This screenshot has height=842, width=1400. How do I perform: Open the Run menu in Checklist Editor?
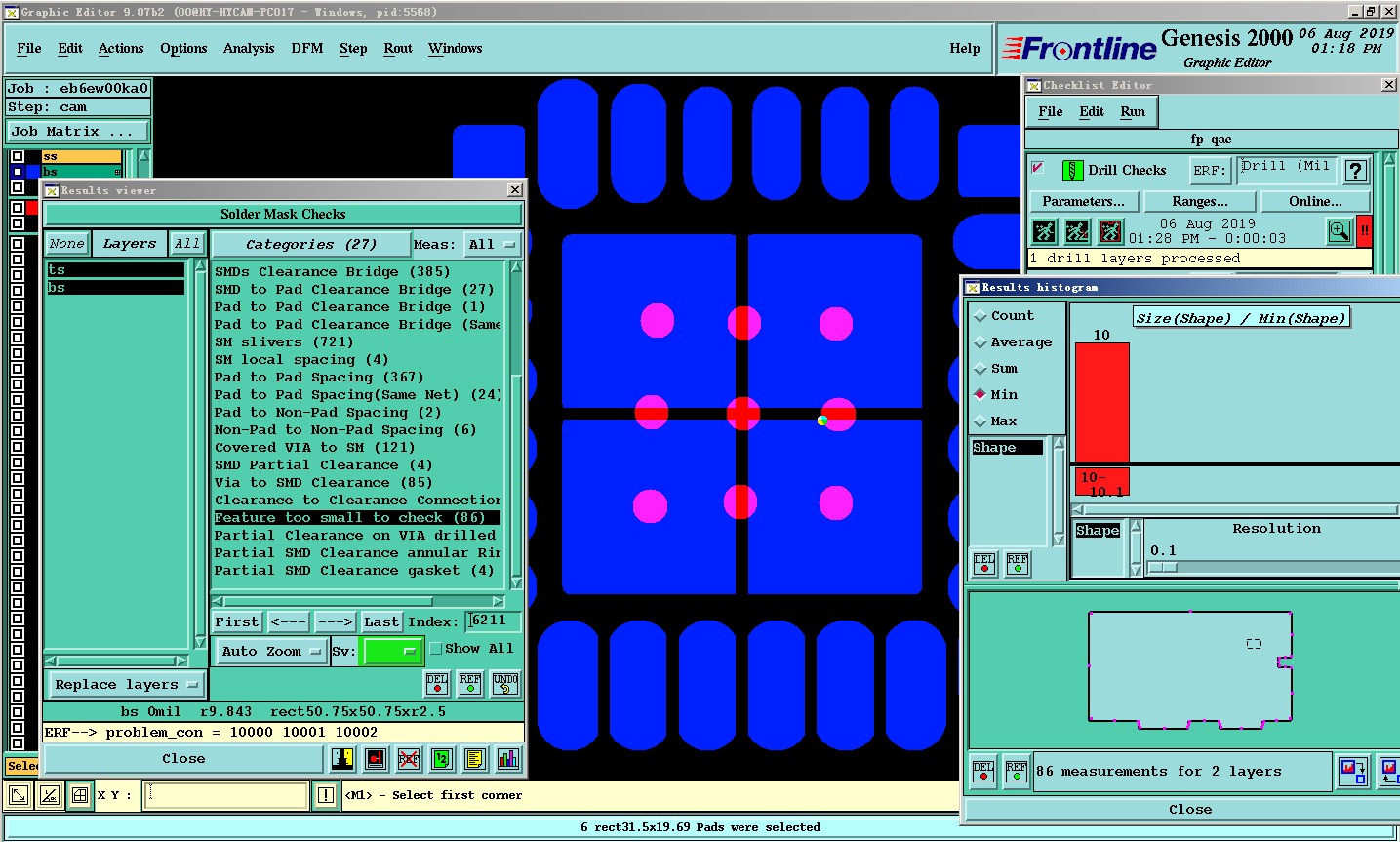click(1133, 112)
